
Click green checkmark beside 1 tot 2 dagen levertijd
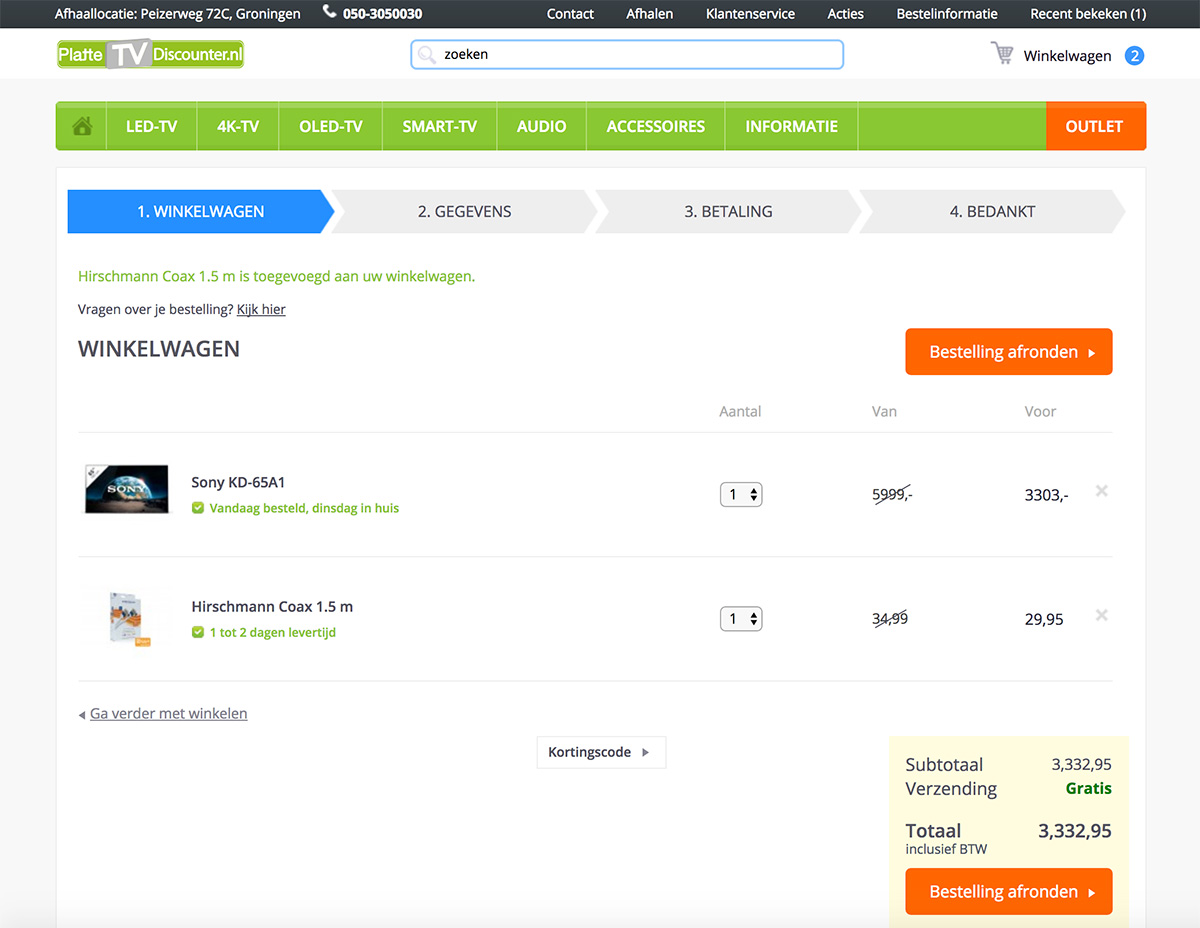(198, 632)
